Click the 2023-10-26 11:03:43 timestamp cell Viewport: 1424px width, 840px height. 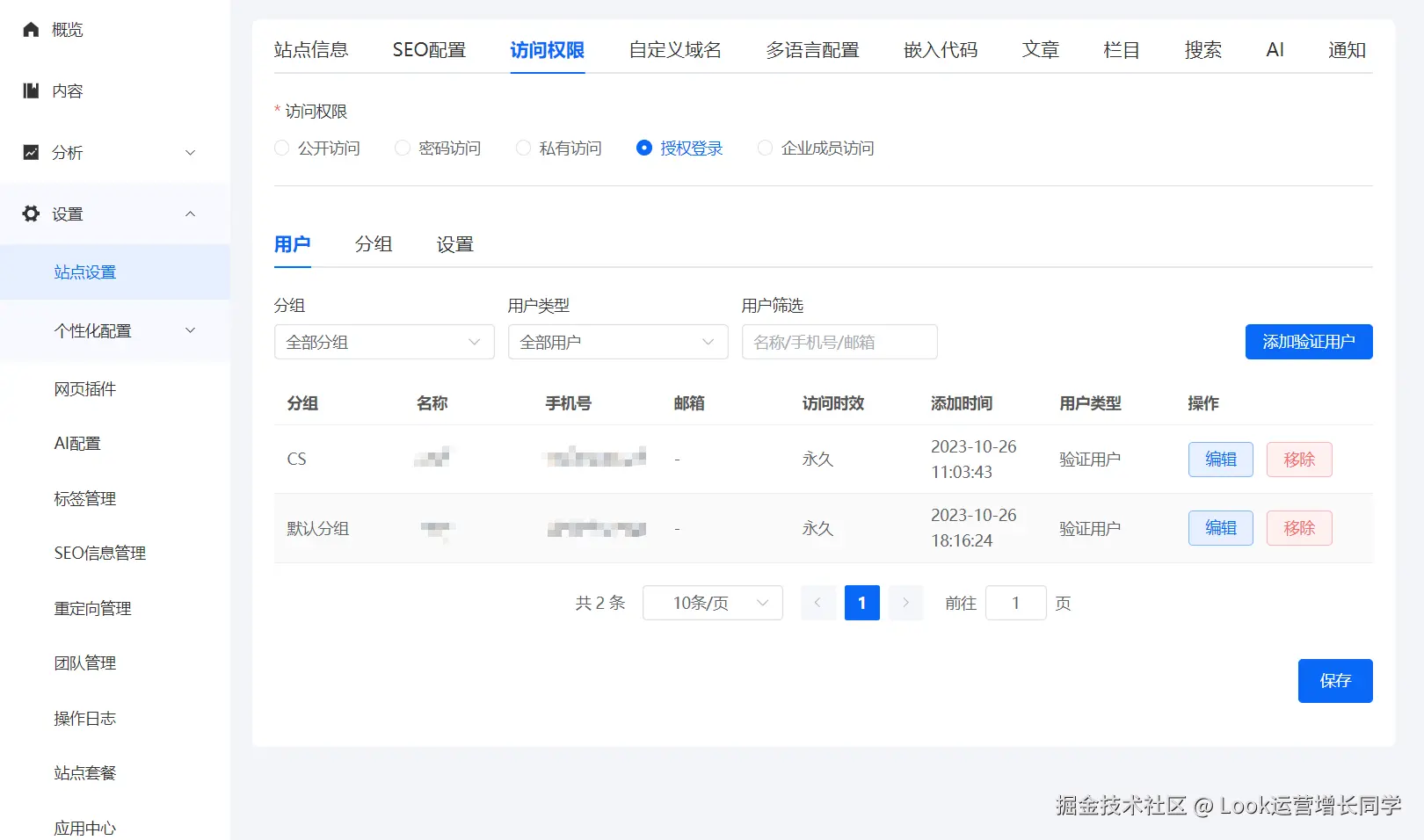point(974,460)
